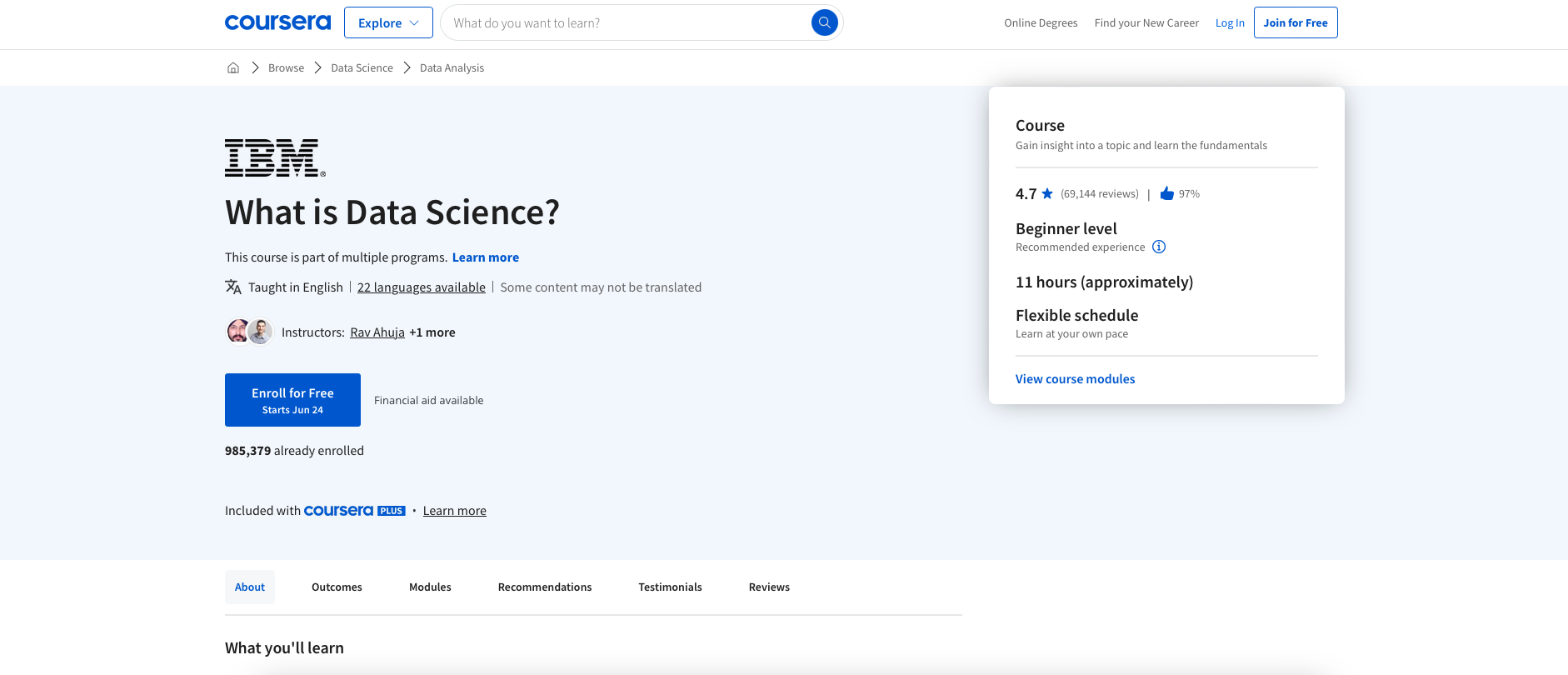Screen dimensions: 1568x675
Task: Click the thumbs-up 97% icon
Action: pos(1167,193)
